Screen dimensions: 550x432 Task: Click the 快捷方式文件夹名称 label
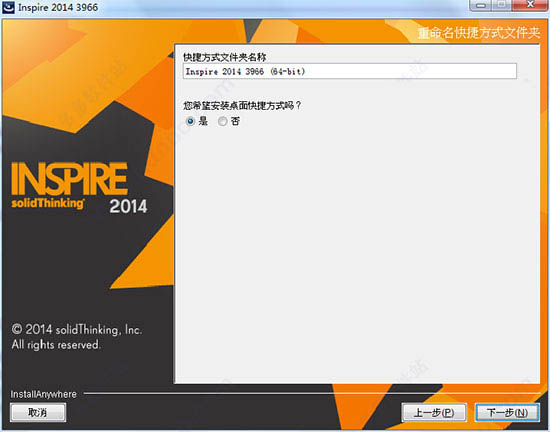click(x=224, y=57)
